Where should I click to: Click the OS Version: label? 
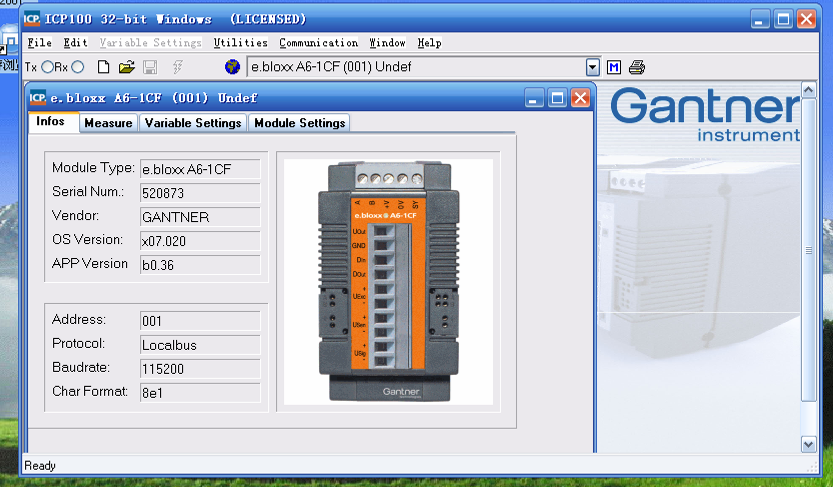87,240
